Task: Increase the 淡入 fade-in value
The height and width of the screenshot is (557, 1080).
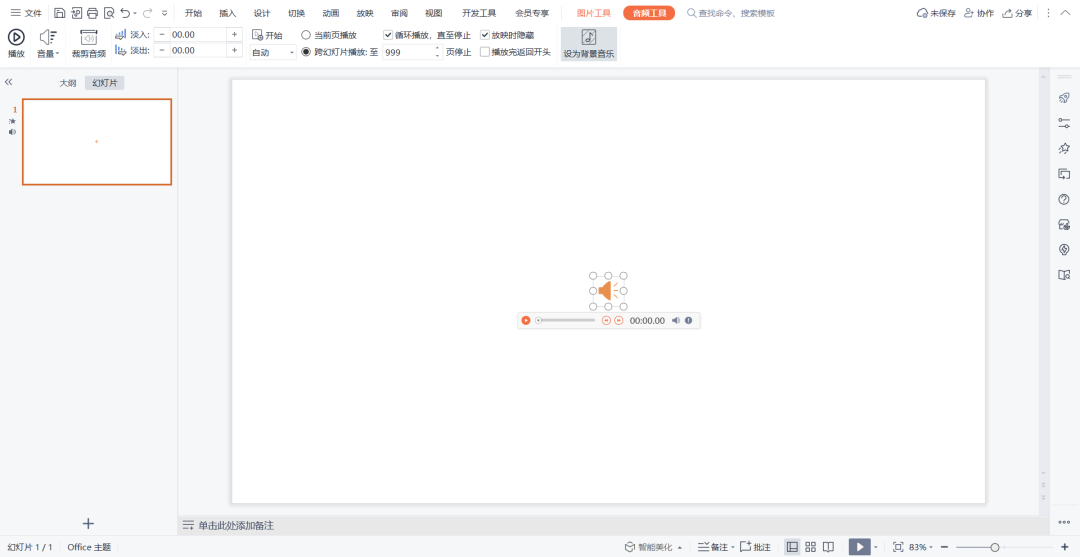Action: point(235,34)
